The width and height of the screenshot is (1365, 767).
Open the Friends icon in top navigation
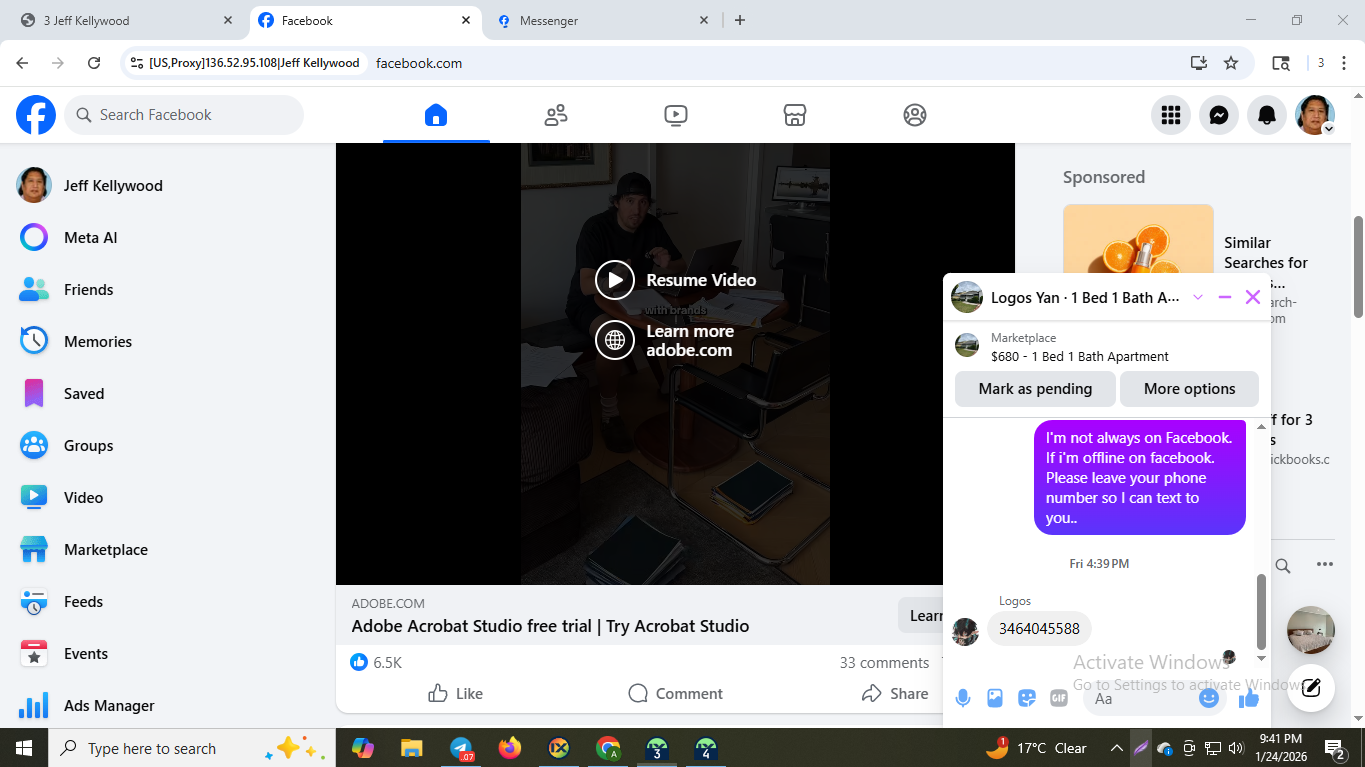556,115
